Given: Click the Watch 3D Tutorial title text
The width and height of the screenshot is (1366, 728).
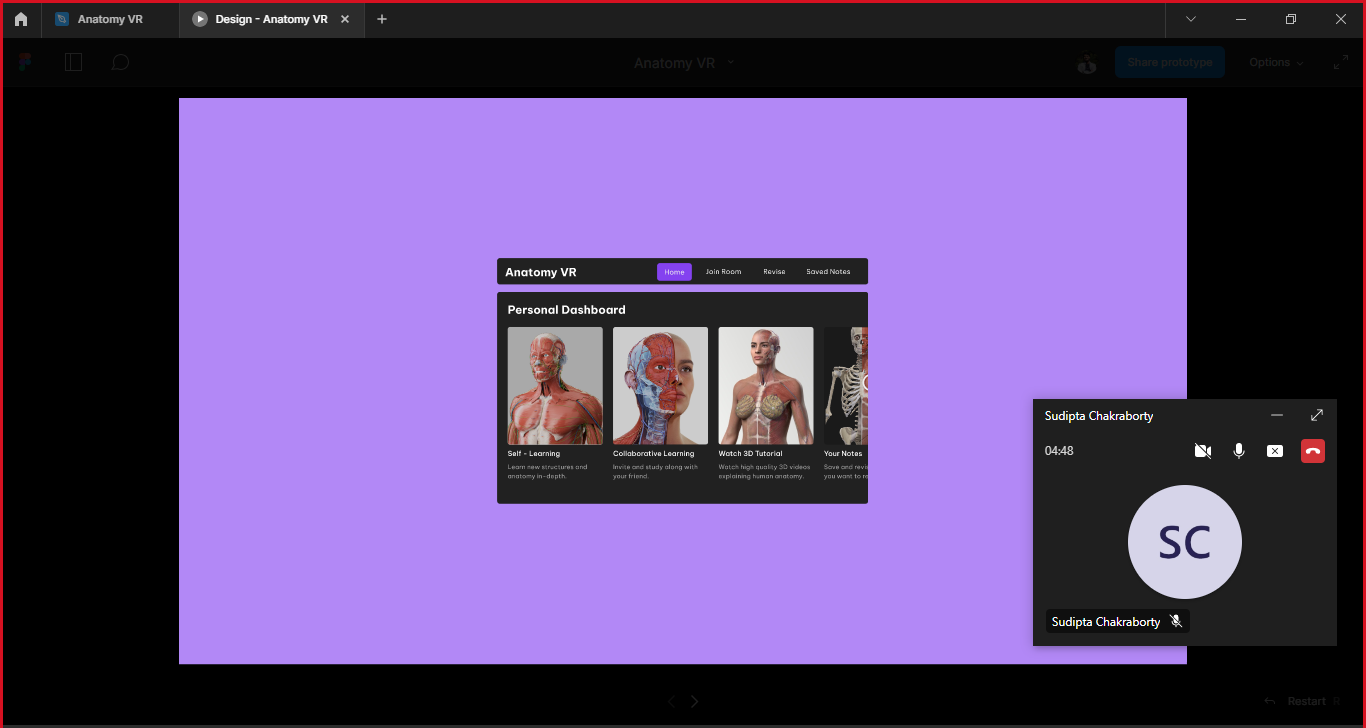Looking at the screenshot, I should click(x=750, y=454).
